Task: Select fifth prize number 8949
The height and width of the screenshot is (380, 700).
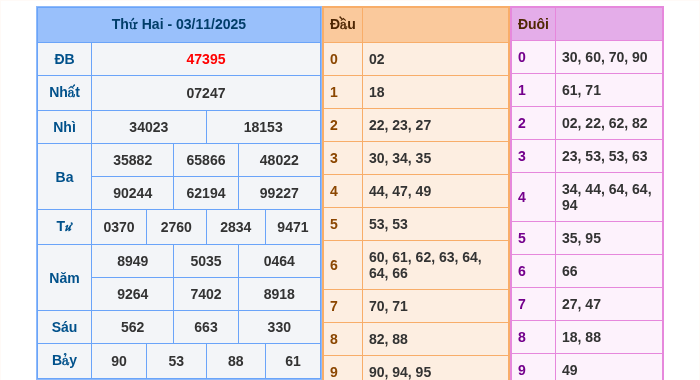Action: [x=133, y=261]
